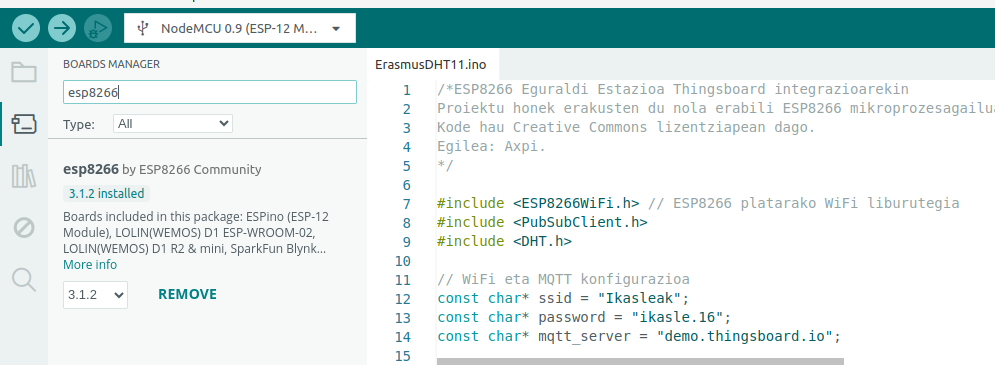Click the esp8266 package title
Viewport: 995px width, 365px height.
pyautogui.click(x=91, y=169)
